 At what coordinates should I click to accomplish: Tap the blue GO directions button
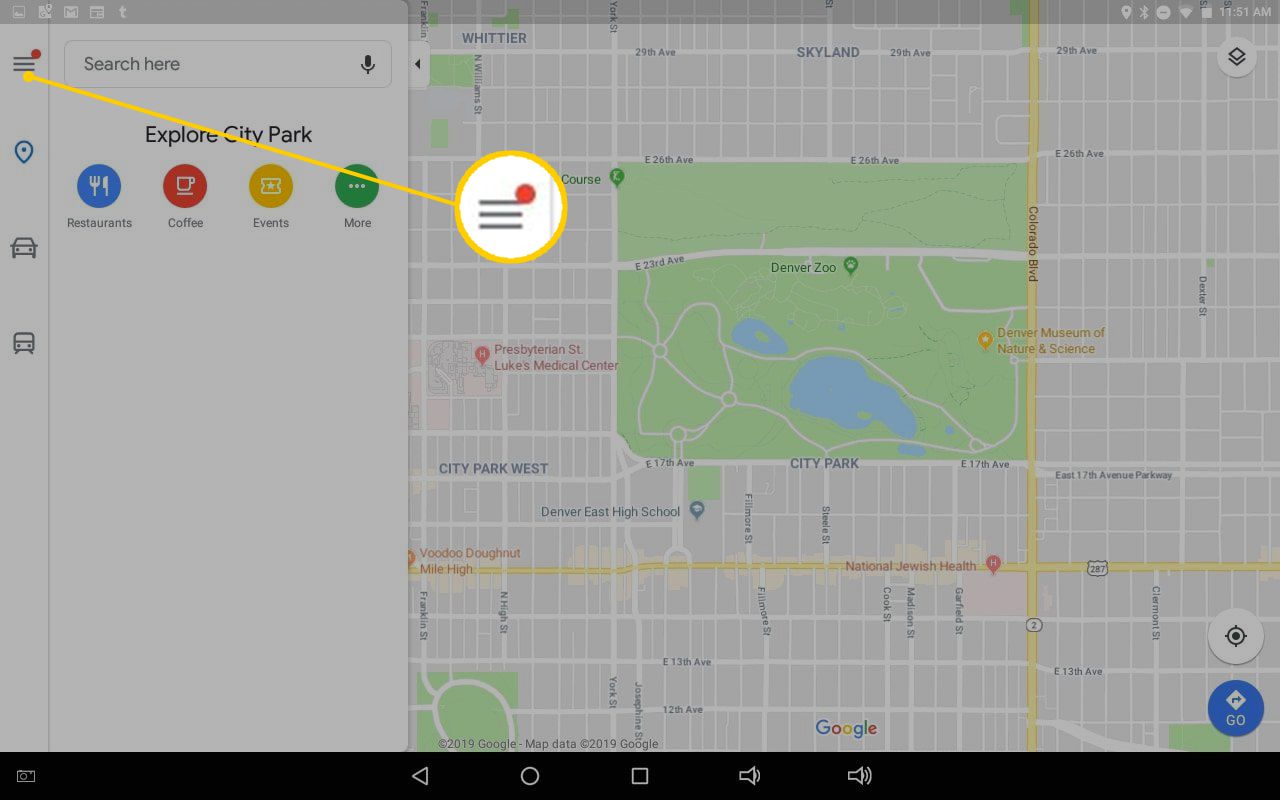pyautogui.click(x=1236, y=708)
